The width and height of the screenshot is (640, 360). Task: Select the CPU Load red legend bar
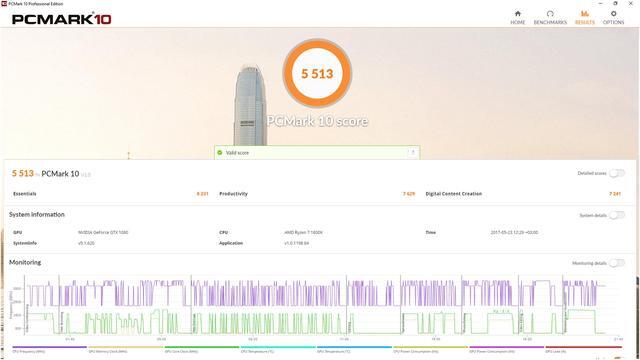(583, 347)
